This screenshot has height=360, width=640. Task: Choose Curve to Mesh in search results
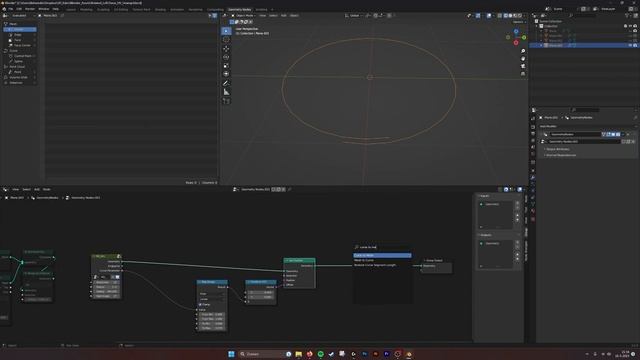pos(382,256)
